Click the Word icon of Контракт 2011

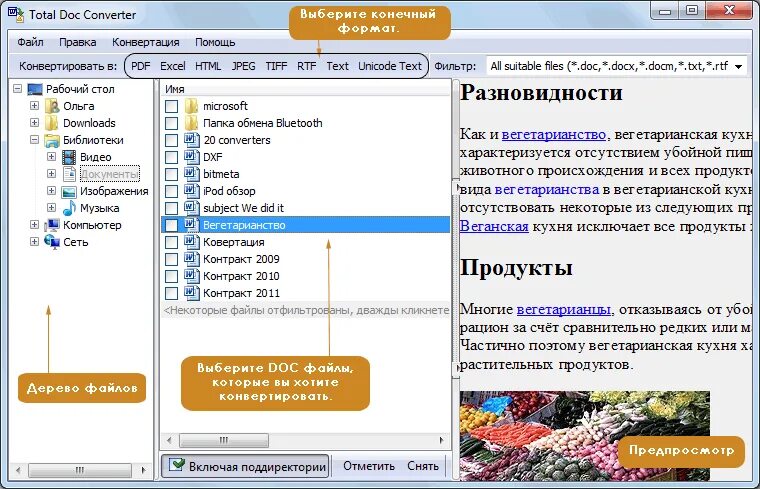tap(192, 293)
